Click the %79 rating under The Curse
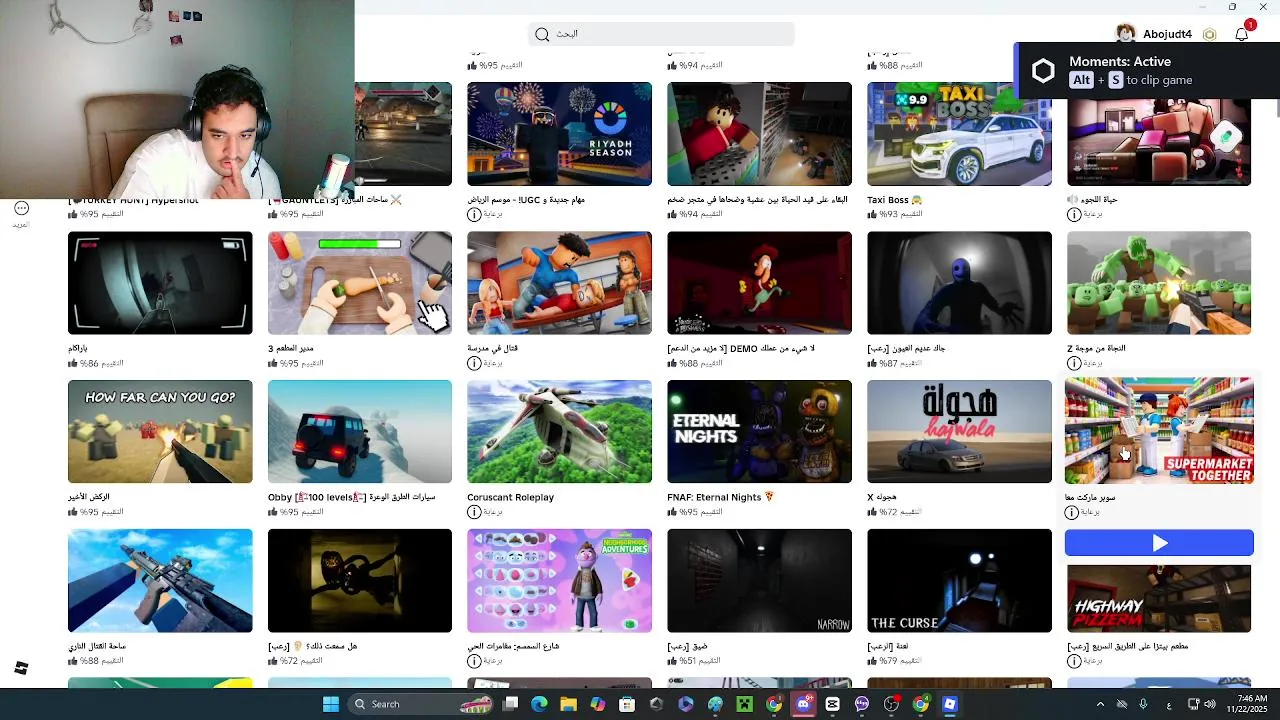 coord(895,661)
